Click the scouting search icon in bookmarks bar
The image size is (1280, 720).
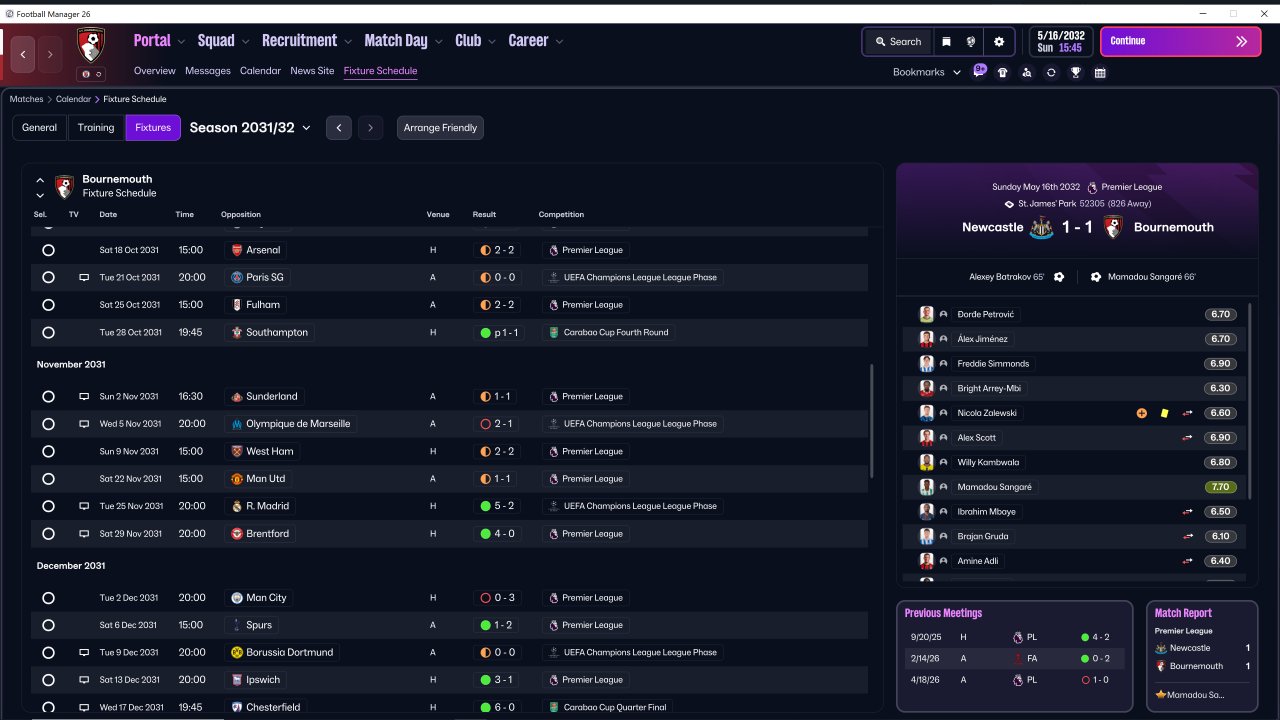(1027, 73)
